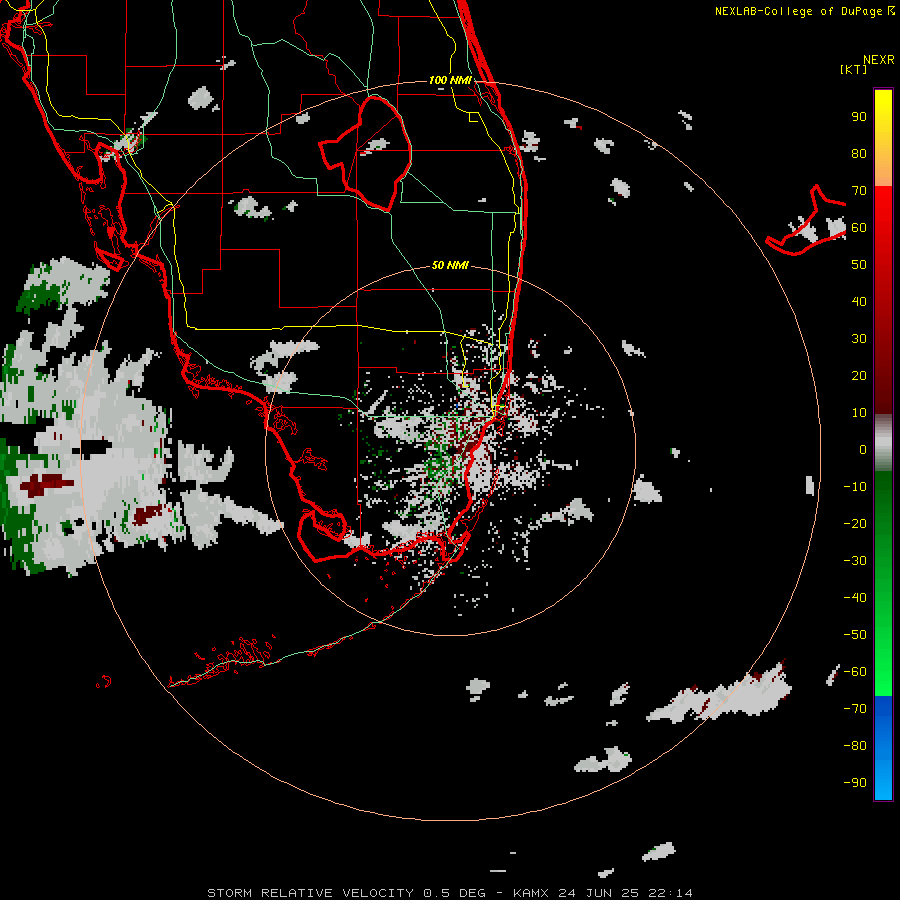Click the -90 knot scale label
The width and height of the screenshot is (900, 900).
[855, 783]
